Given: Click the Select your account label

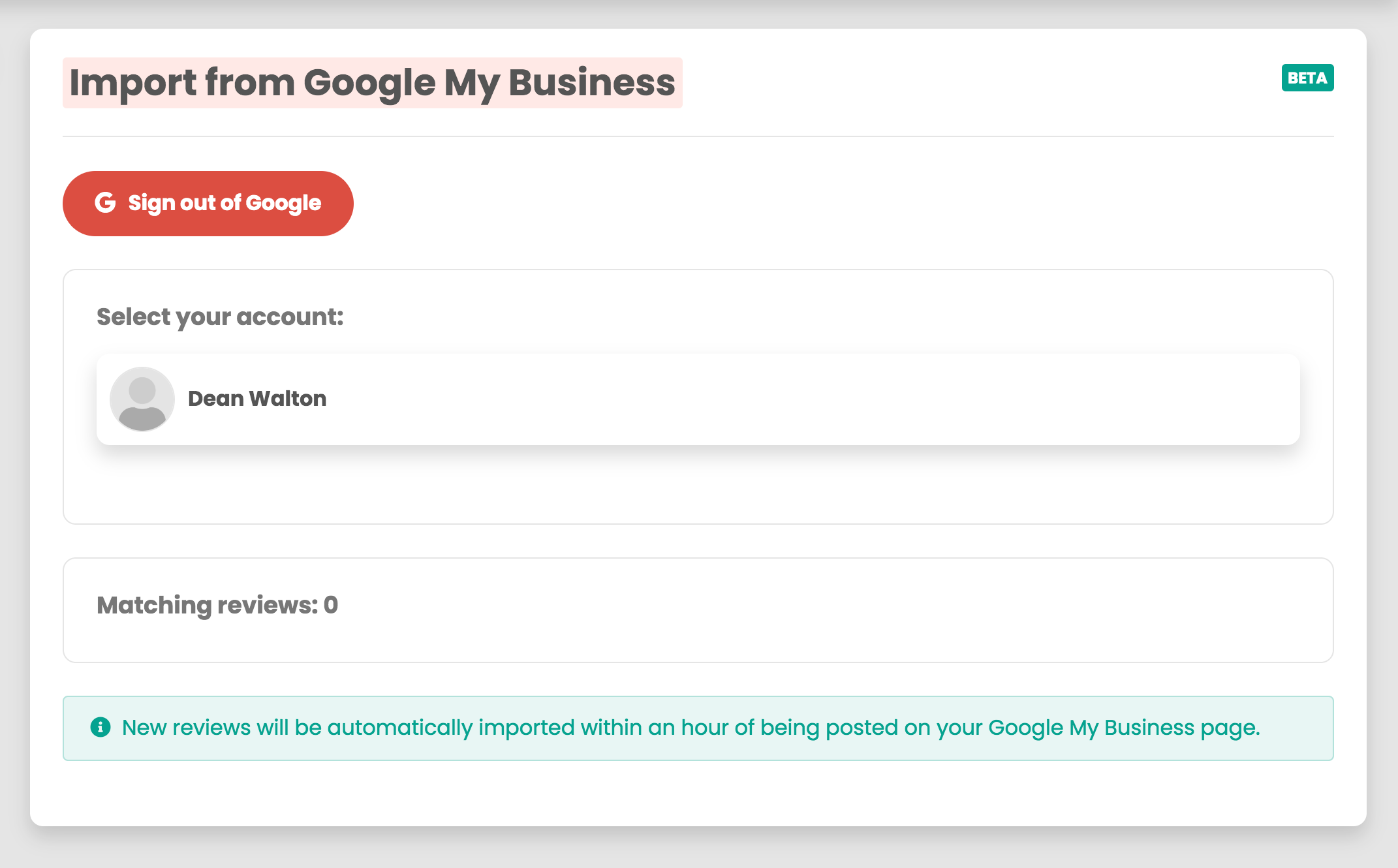Looking at the screenshot, I should pos(220,317).
